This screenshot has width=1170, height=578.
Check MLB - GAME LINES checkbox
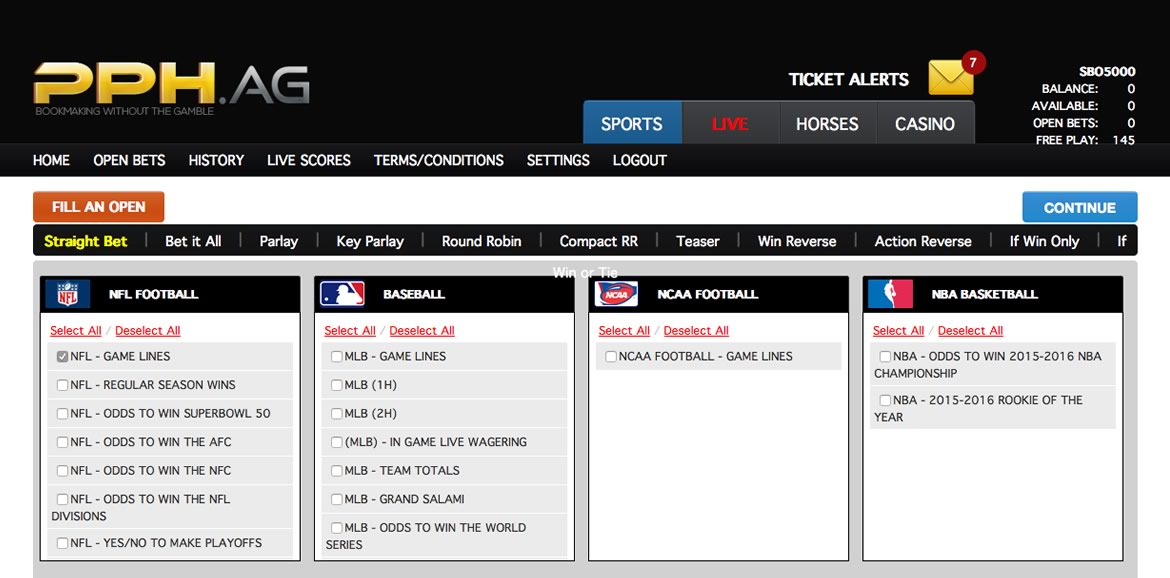click(x=337, y=356)
